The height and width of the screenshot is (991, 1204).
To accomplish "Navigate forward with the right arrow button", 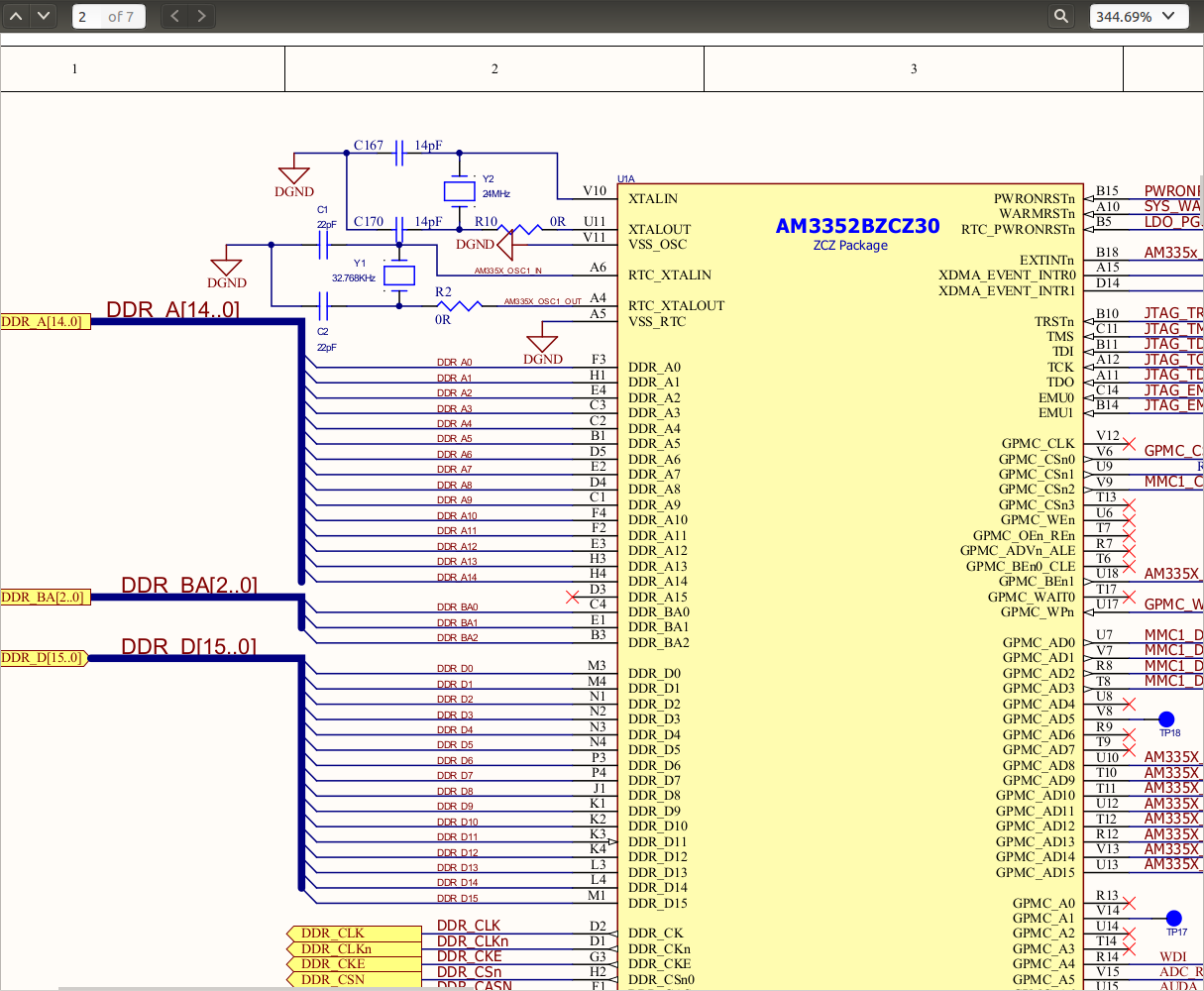I will coord(201,16).
